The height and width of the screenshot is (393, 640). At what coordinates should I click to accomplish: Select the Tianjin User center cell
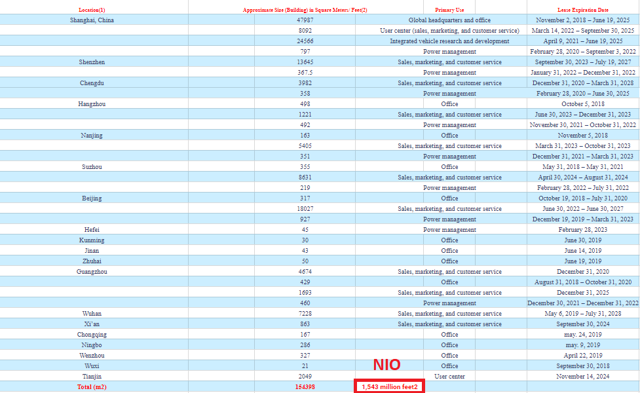tap(449, 376)
